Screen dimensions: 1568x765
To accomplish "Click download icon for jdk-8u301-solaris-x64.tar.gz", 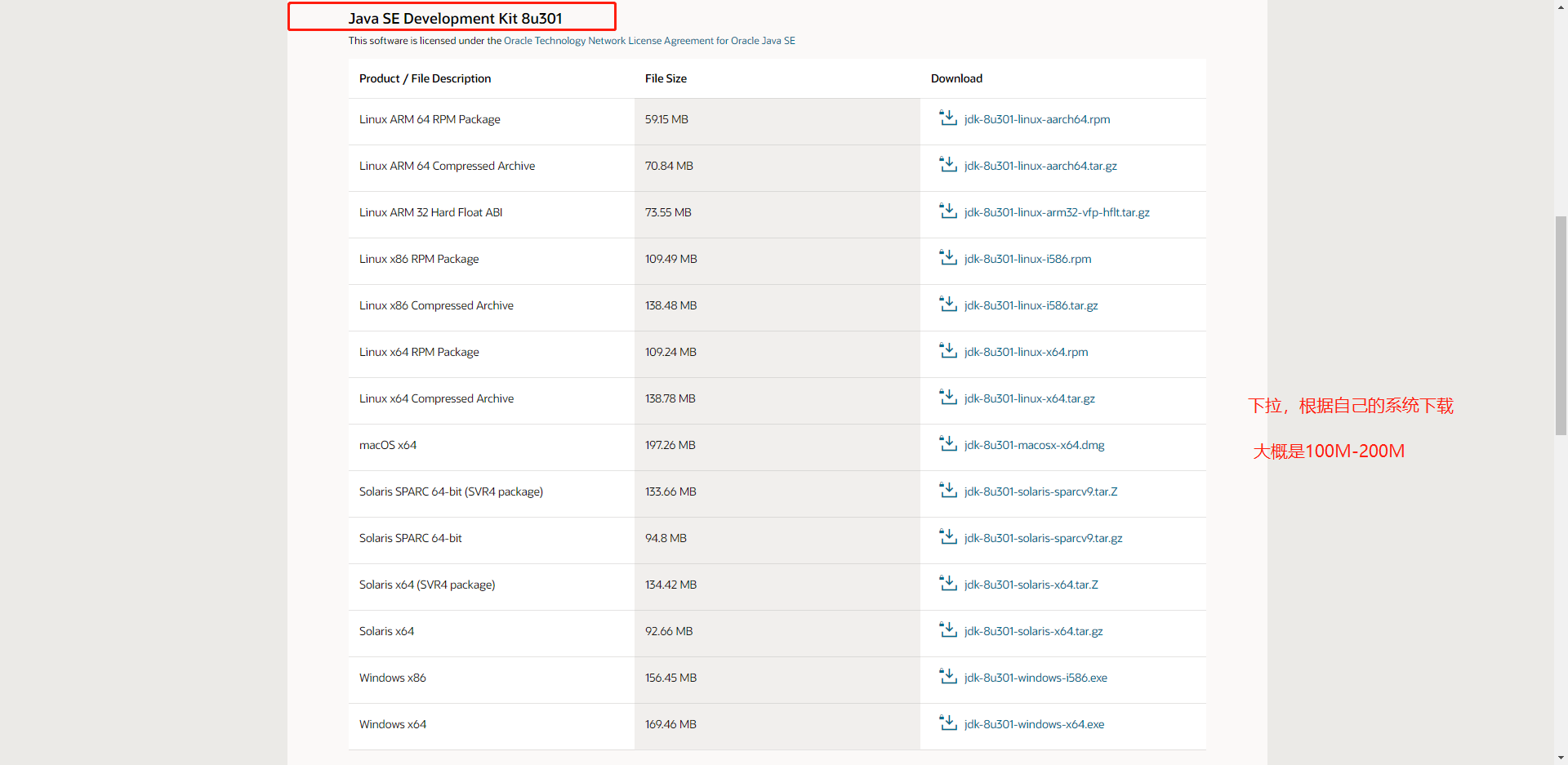I will point(948,630).
